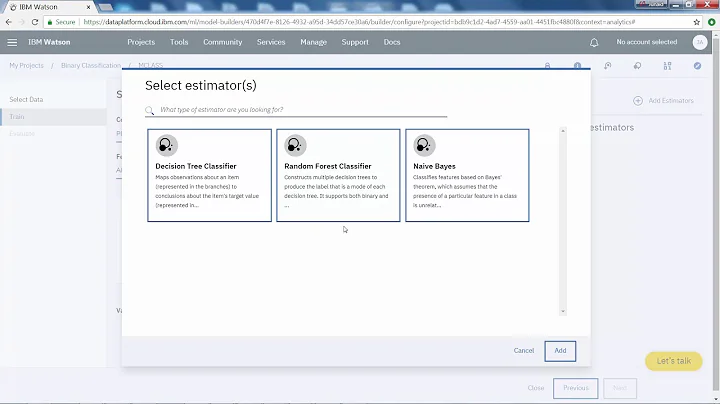
Task: Go to the Select Data step
Action: click(26, 100)
